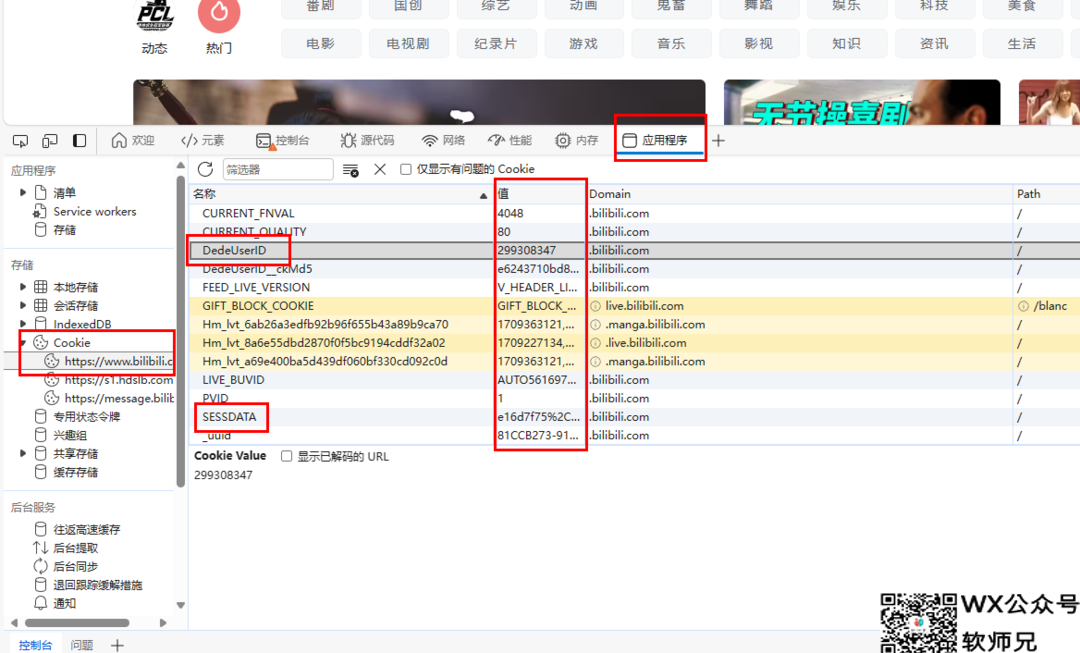Open the 控制台 drawer tab at bottom
Screen dimensions: 1080x653
point(35,645)
